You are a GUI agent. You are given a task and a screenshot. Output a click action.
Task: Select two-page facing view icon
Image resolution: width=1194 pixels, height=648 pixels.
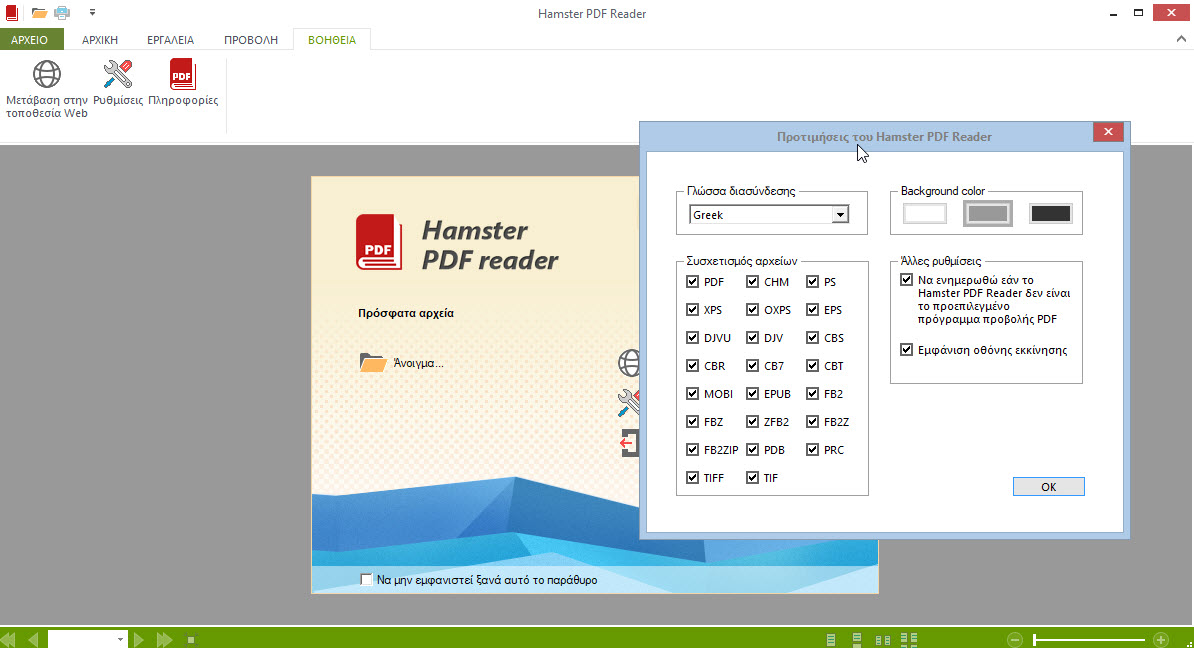tap(883, 640)
